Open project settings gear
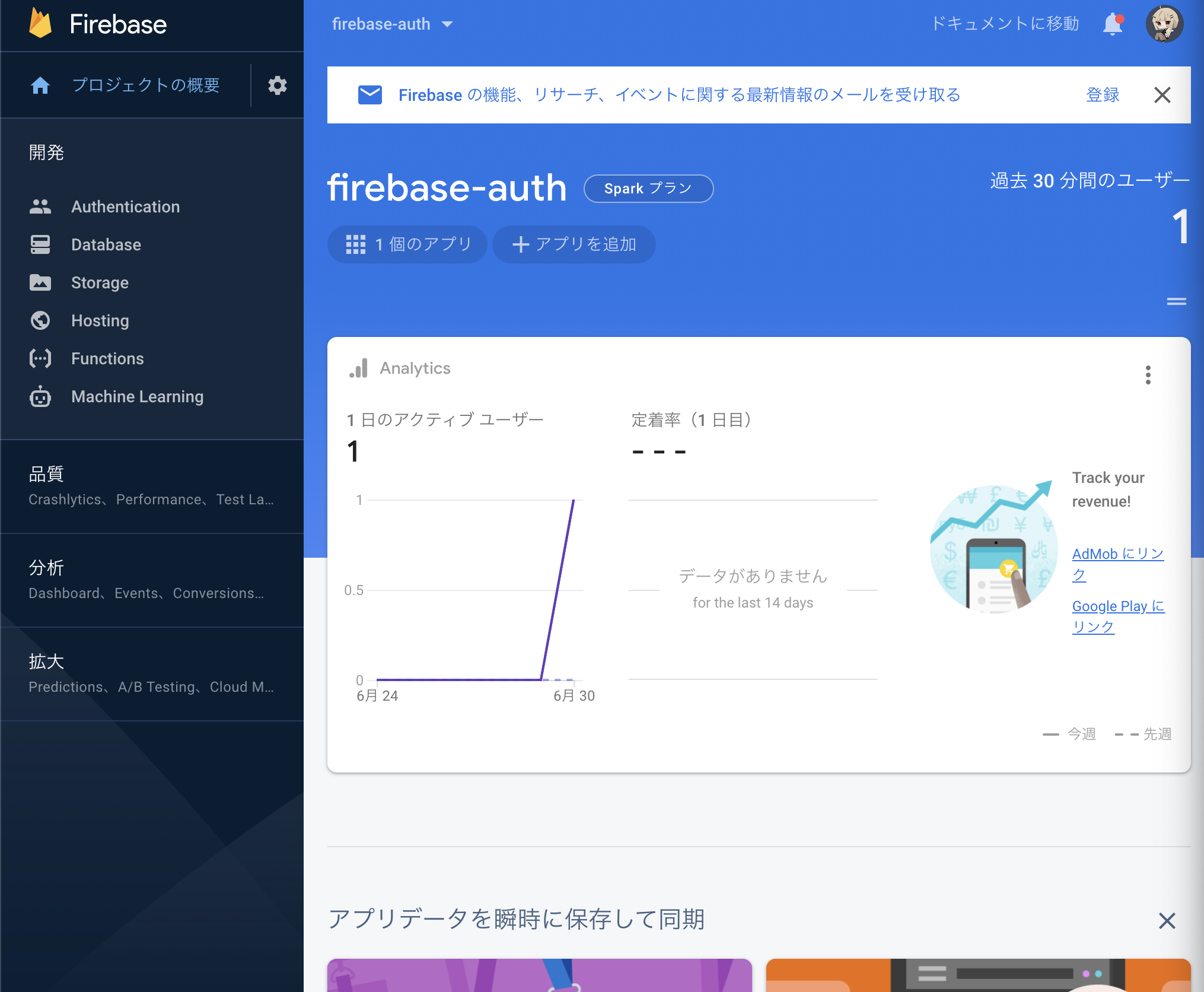 pos(277,85)
